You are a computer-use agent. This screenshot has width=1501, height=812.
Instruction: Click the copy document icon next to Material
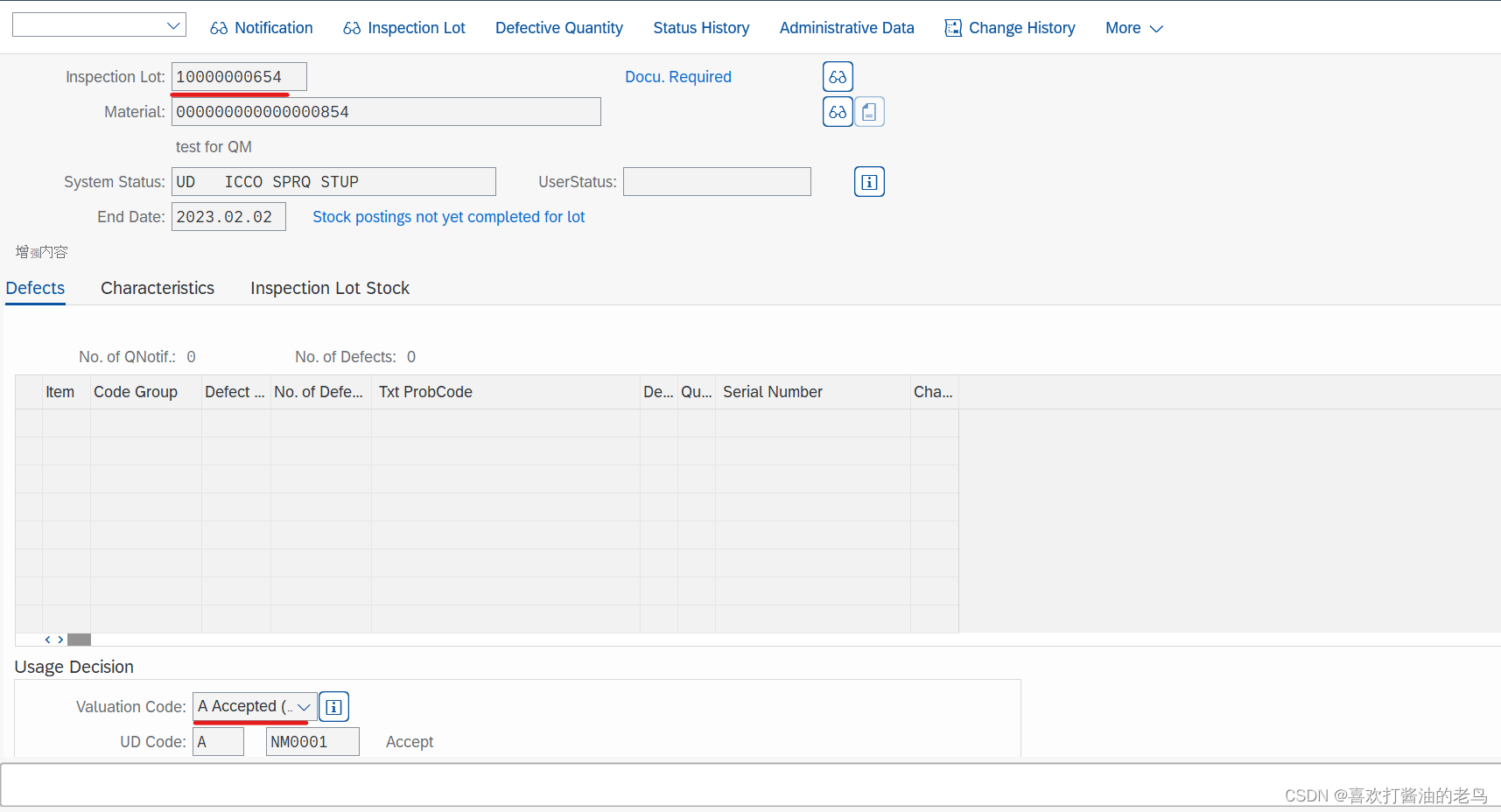[x=868, y=111]
